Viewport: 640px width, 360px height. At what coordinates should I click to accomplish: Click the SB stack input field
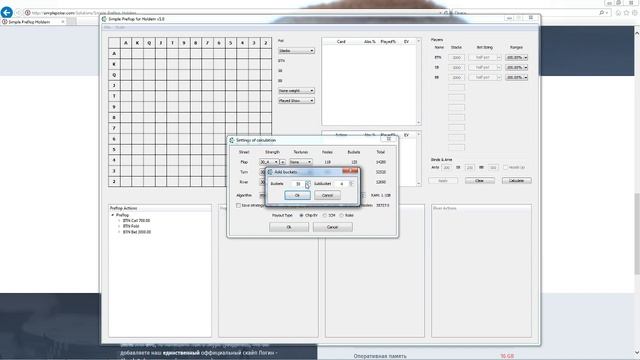tap(457, 67)
